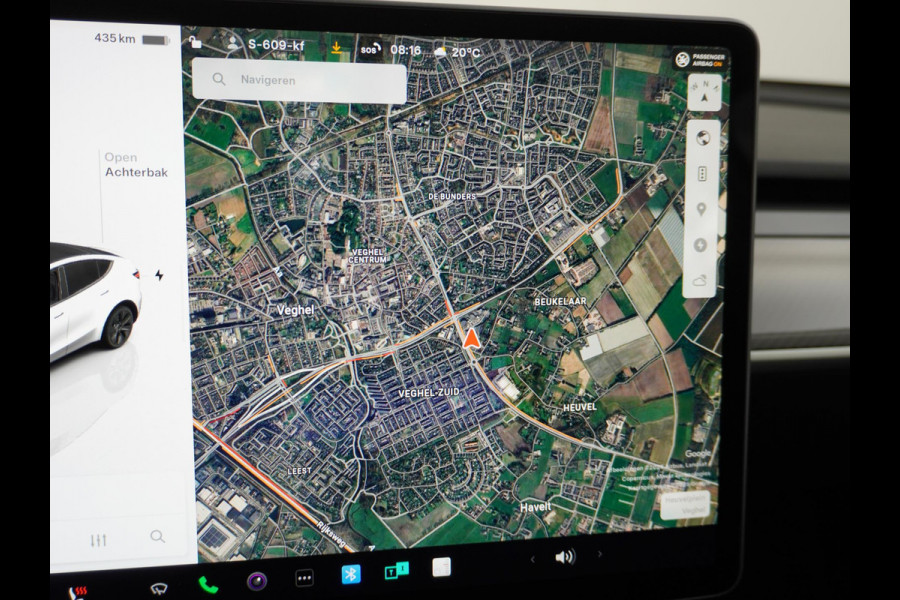Tap the search magnifier inside Navigeren box
Image resolution: width=900 pixels, height=600 pixels.
click(x=219, y=79)
